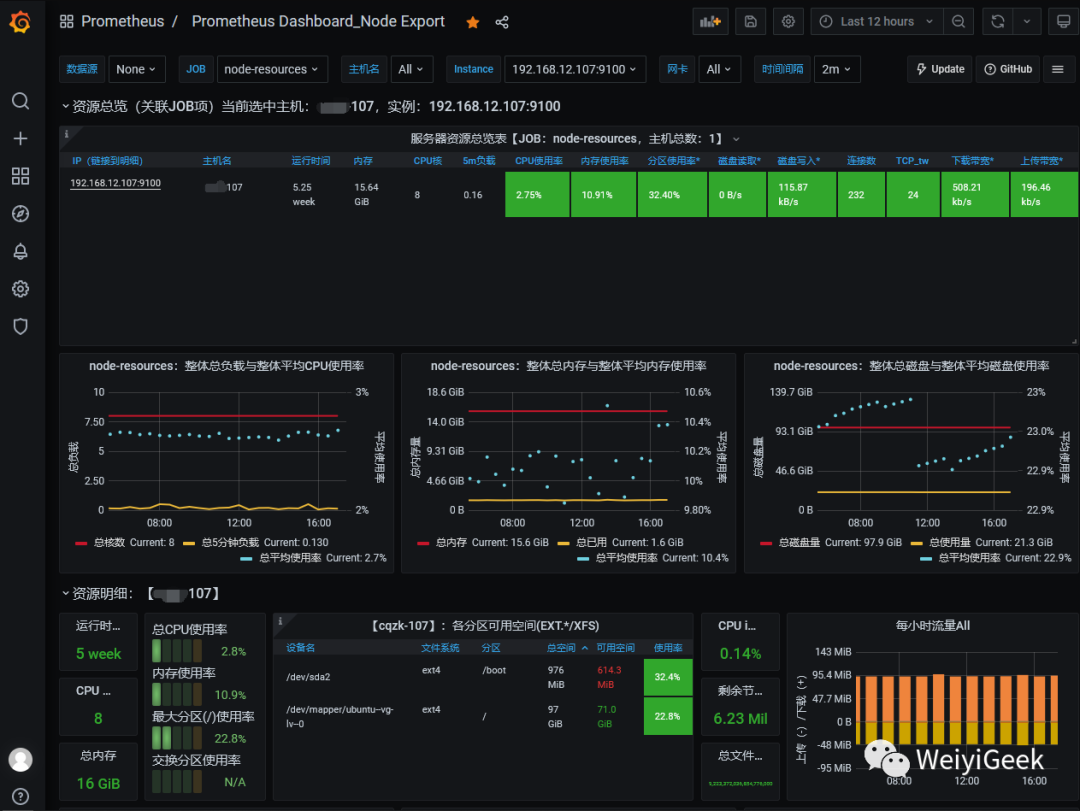Viewport: 1080px width, 811px height.
Task: Open the Help question mark icon
Action: pos(21,797)
